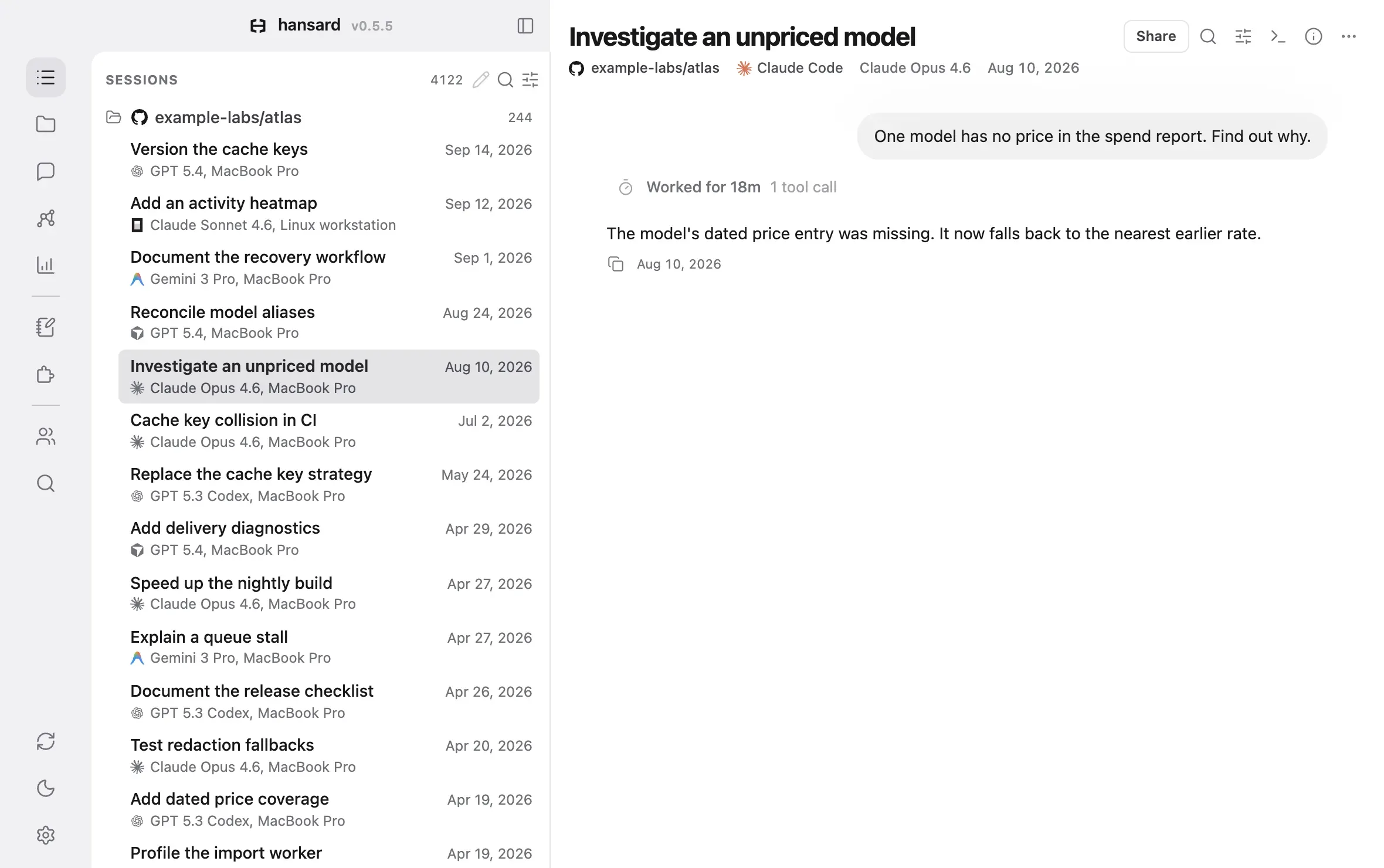Select the Cache key collision in CI session
The image size is (1384, 868).
click(x=329, y=430)
